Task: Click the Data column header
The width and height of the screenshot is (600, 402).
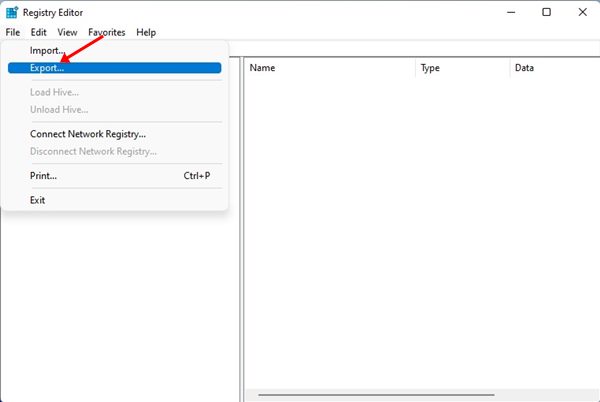Action: tap(555, 68)
